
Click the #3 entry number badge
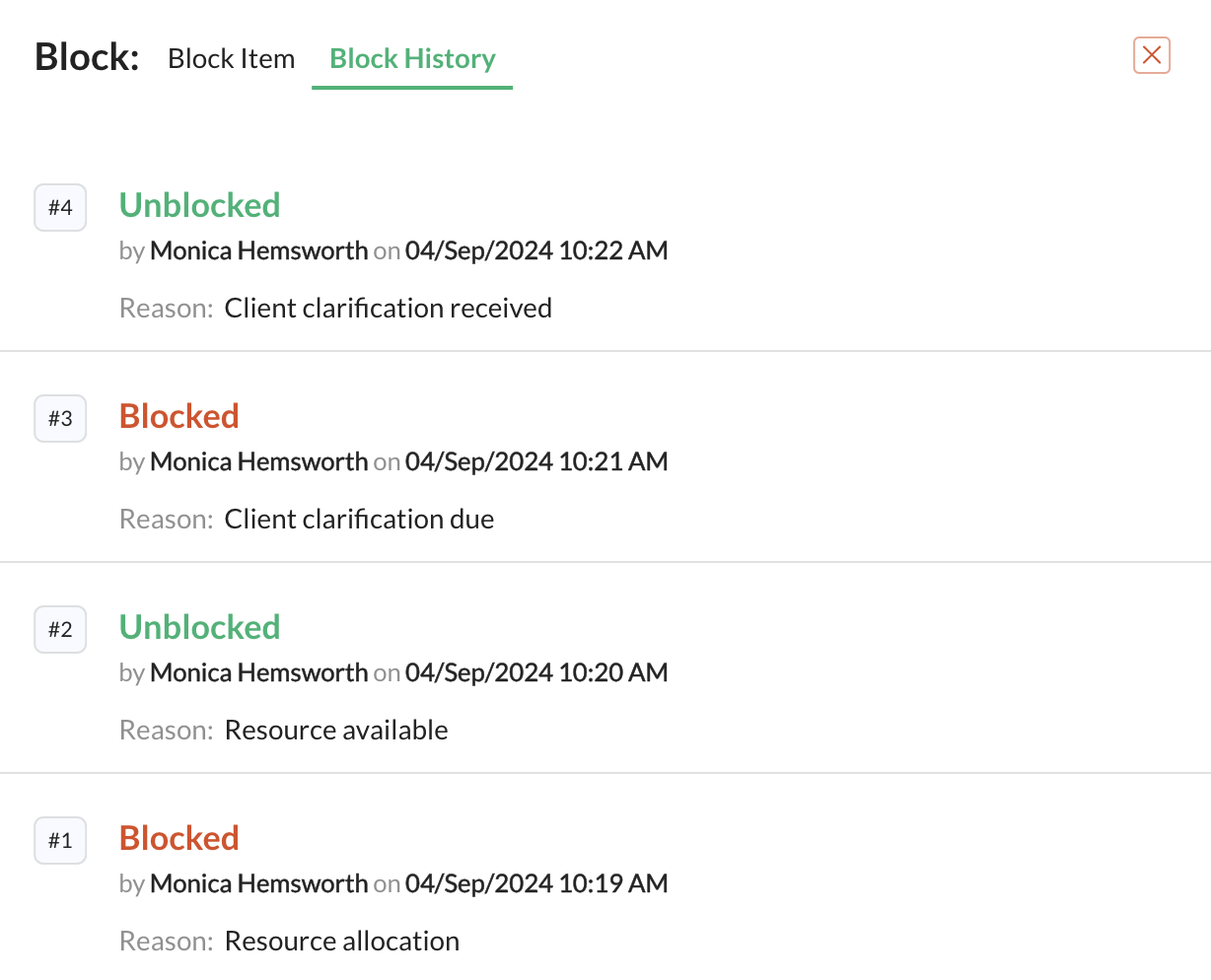point(60,419)
